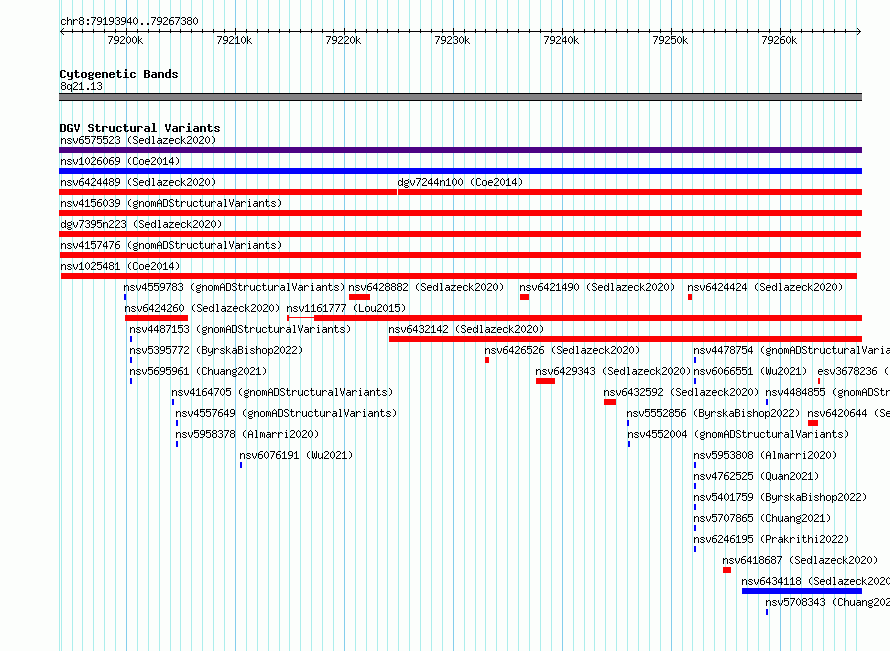
Task: Click the nsv1025481 (Coe2014) label
Action: pyautogui.click(x=120, y=266)
